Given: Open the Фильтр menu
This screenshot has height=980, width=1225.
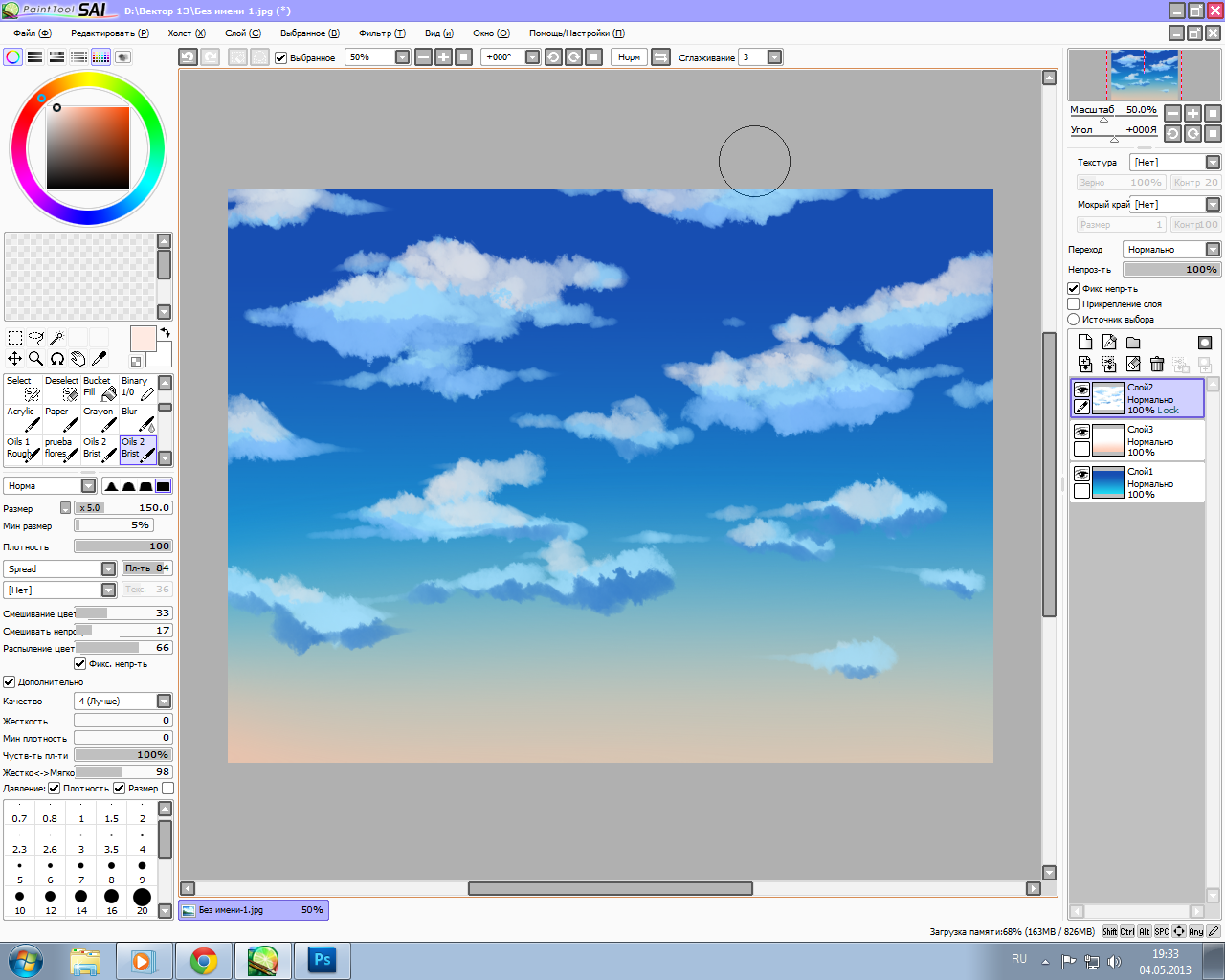Looking at the screenshot, I should (382, 33).
